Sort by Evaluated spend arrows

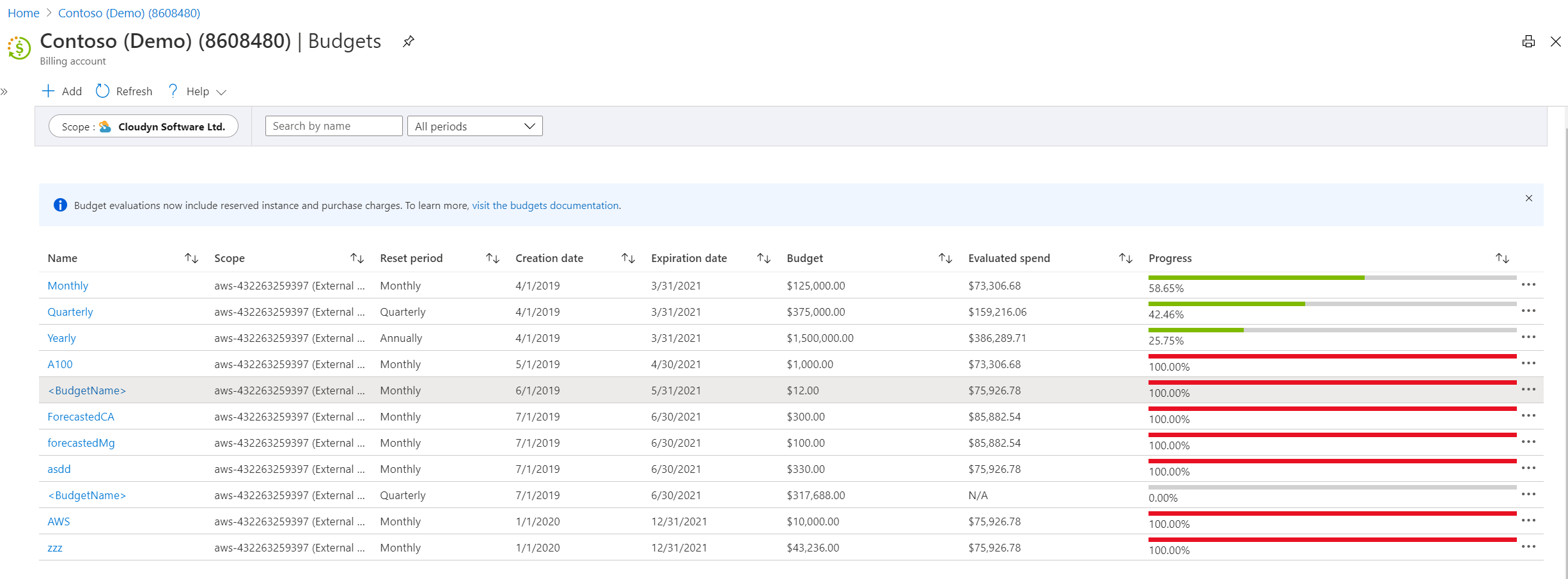pos(1125,258)
